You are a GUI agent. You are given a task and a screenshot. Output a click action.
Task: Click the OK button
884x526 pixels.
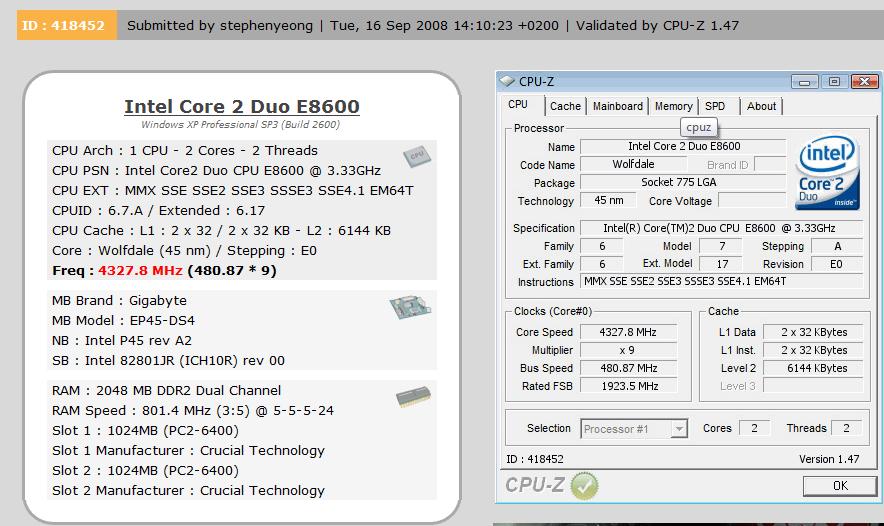coord(840,486)
